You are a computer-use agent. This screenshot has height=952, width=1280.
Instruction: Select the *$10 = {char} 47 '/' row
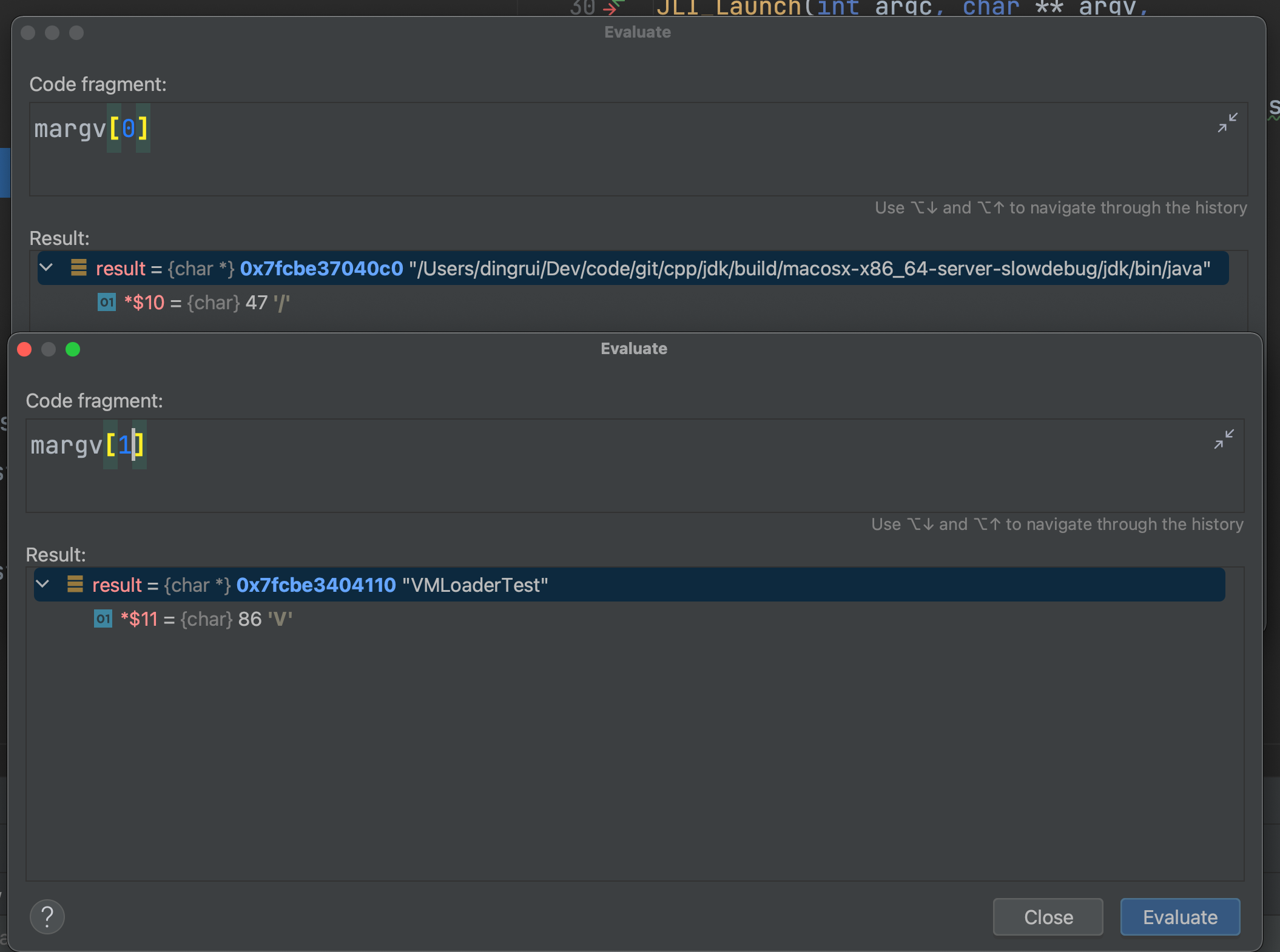tap(194, 303)
